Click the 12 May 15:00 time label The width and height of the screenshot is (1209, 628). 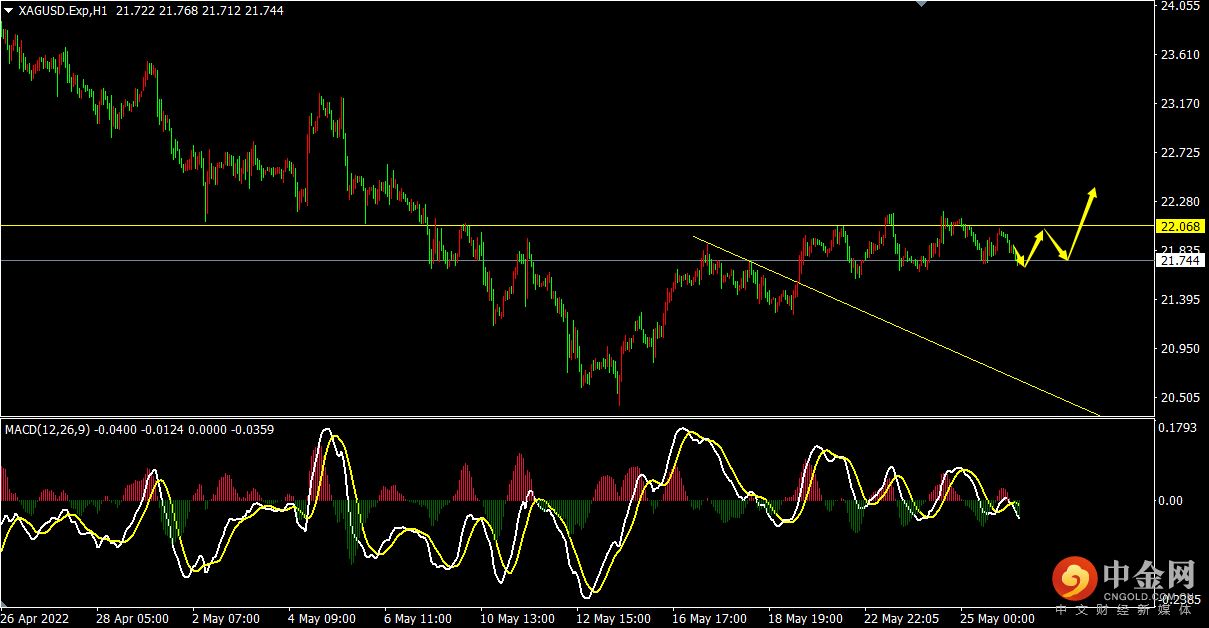(x=614, y=619)
